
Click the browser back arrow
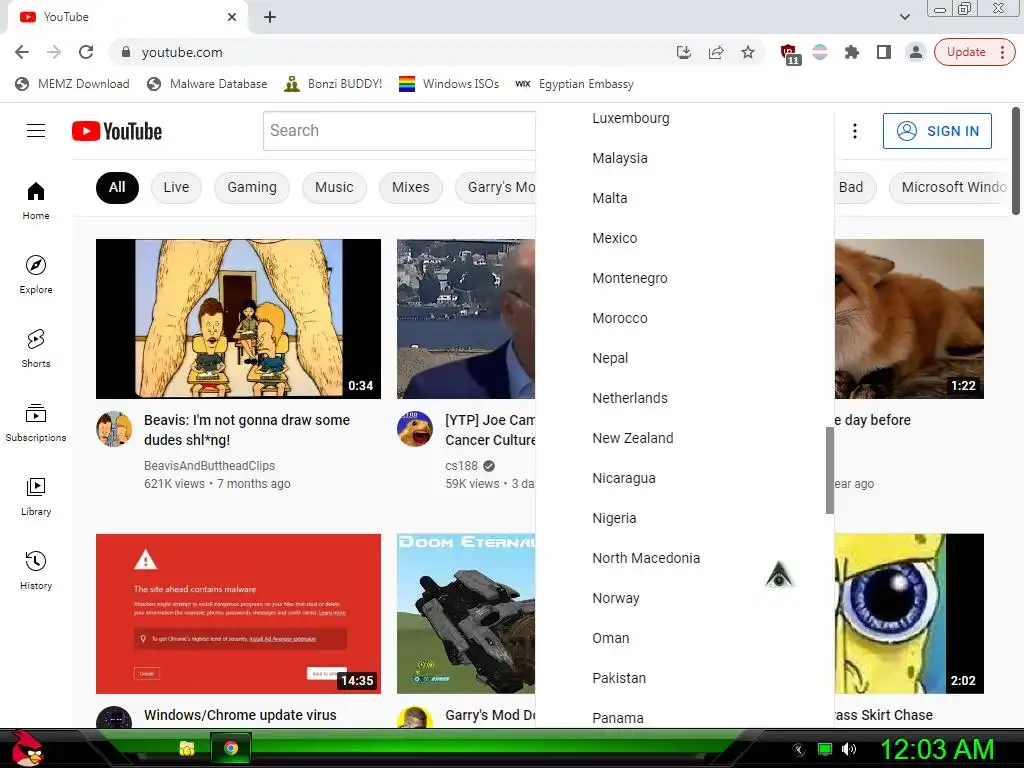coord(22,52)
